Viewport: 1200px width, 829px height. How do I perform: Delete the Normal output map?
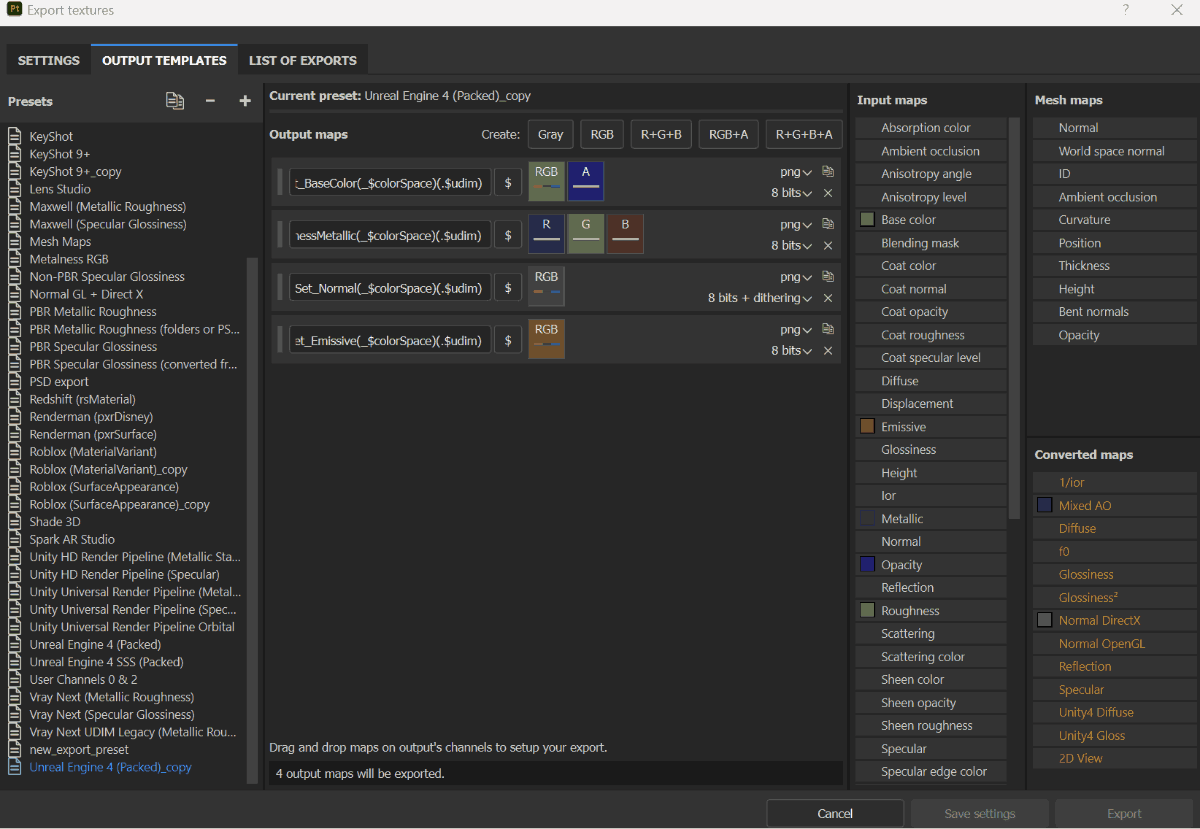tap(828, 298)
